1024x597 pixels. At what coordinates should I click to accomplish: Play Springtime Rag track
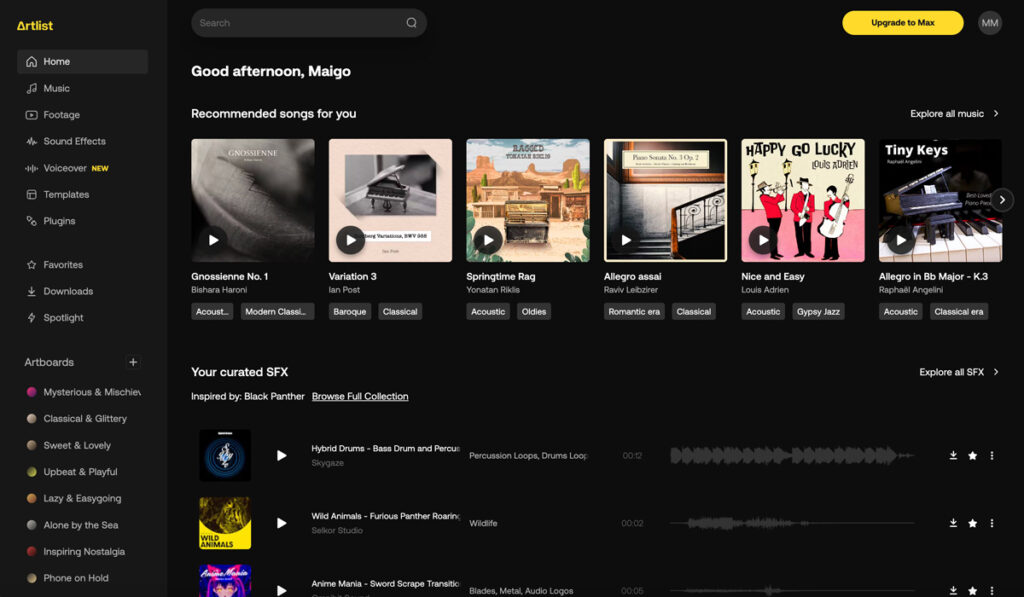488,240
